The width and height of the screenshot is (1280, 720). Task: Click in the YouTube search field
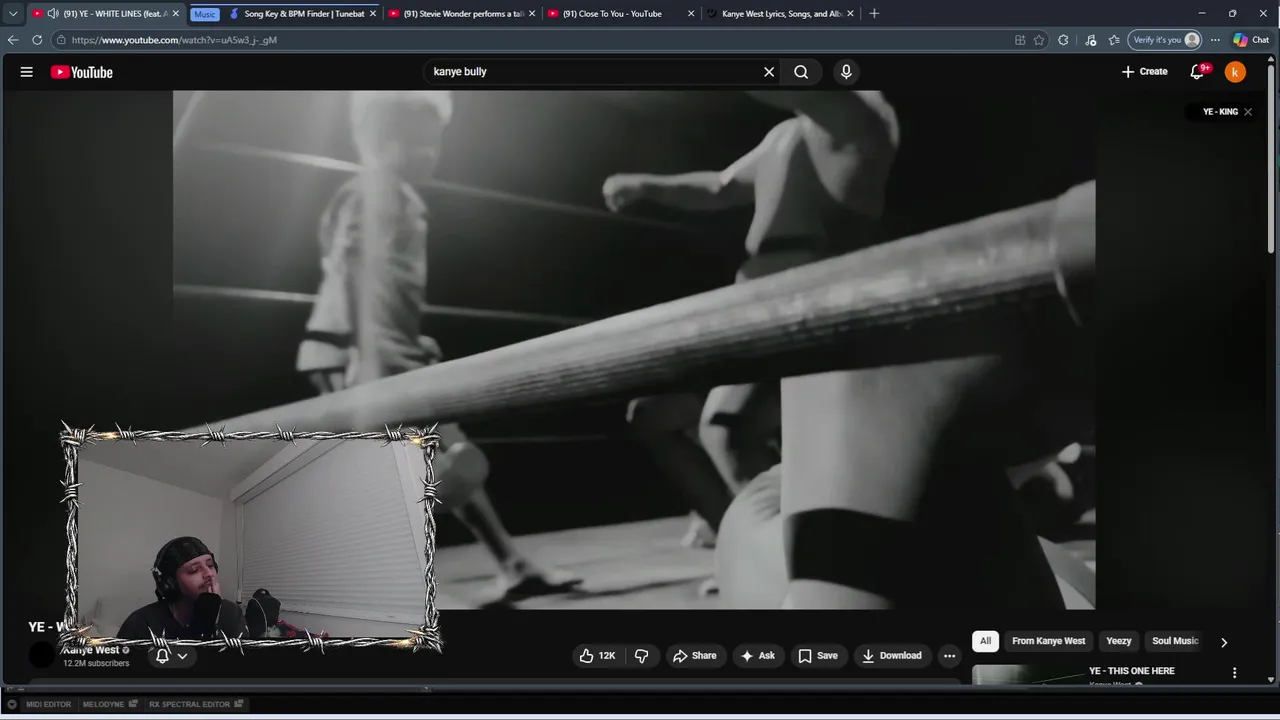point(595,72)
